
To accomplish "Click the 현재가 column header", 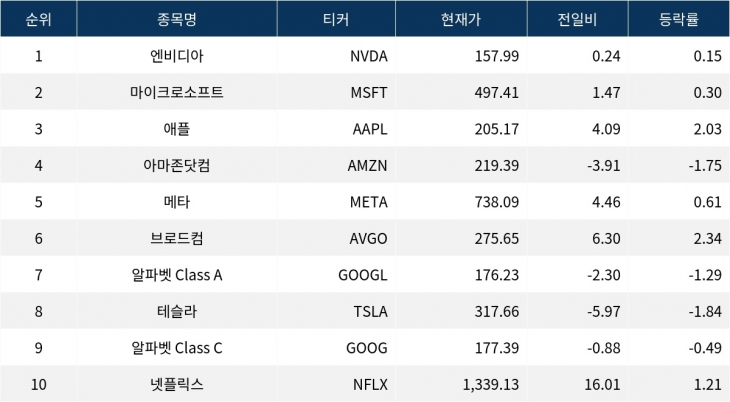I will point(461,18).
